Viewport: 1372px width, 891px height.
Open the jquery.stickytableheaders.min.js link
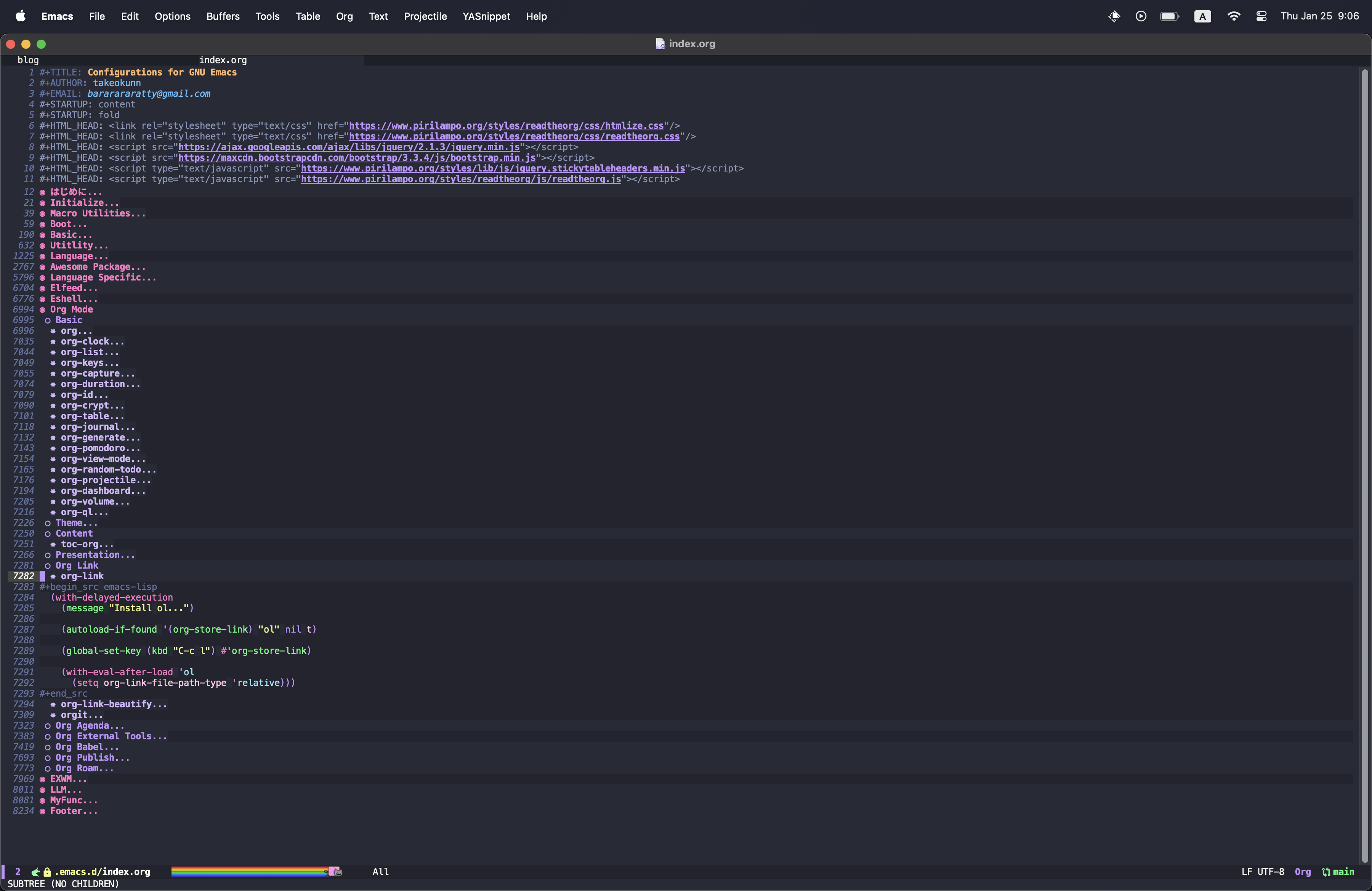pos(493,168)
